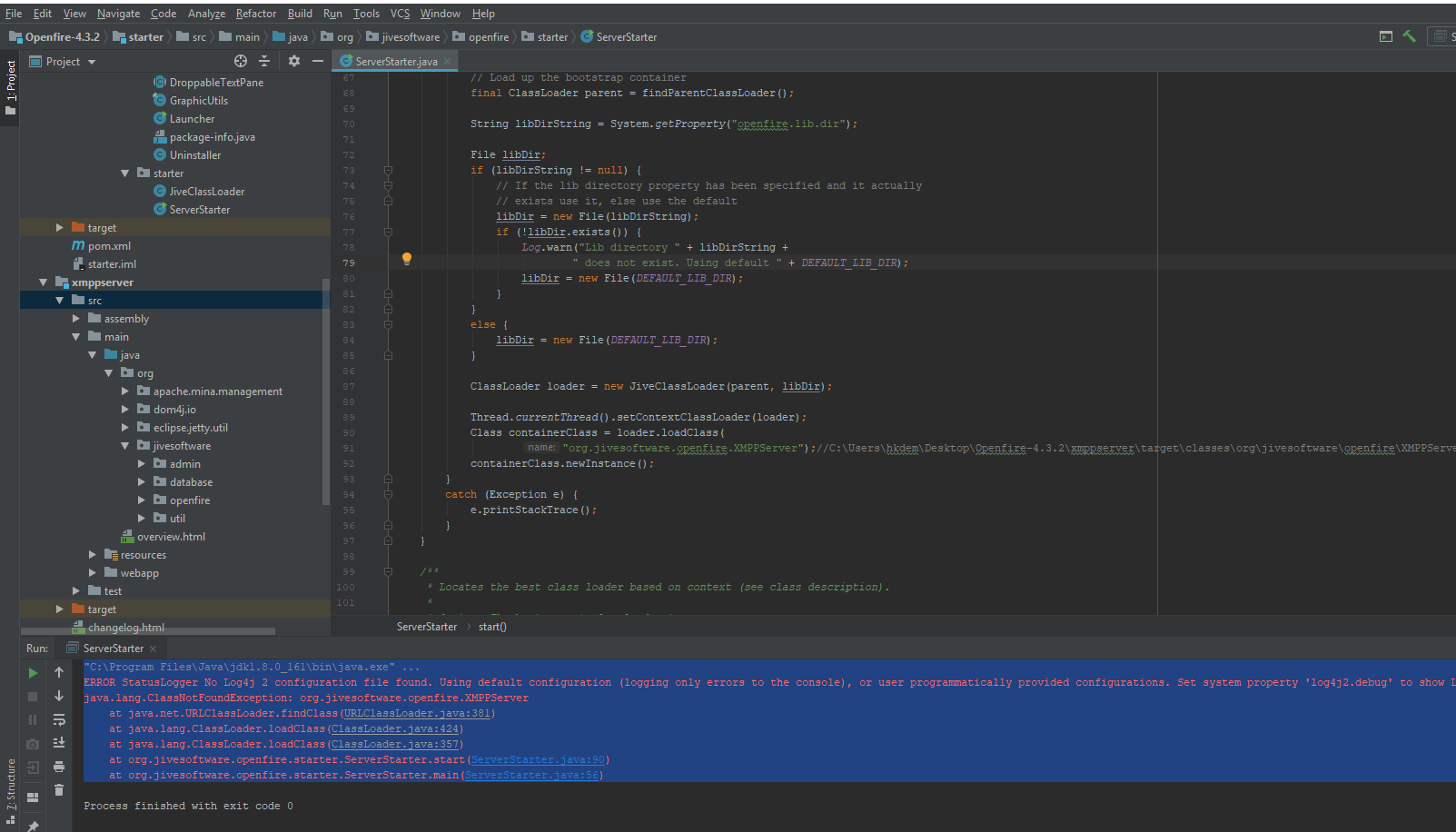Select the ServerStarter.java editor tab
The image size is (1456, 832).
click(x=395, y=62)
